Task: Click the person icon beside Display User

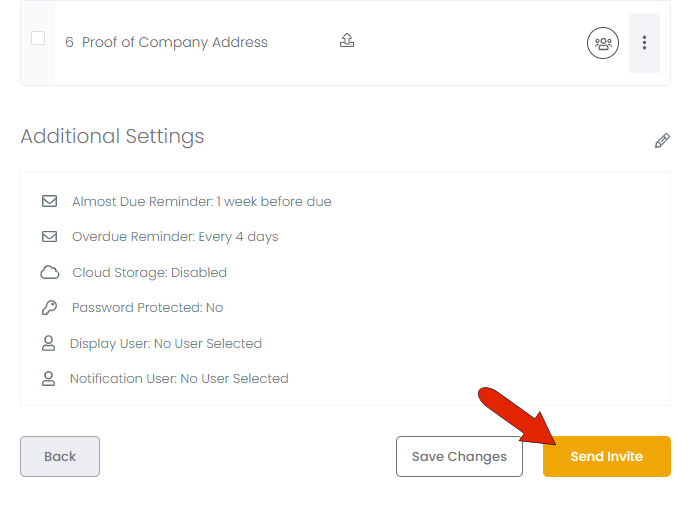Action: pos(48,343)
